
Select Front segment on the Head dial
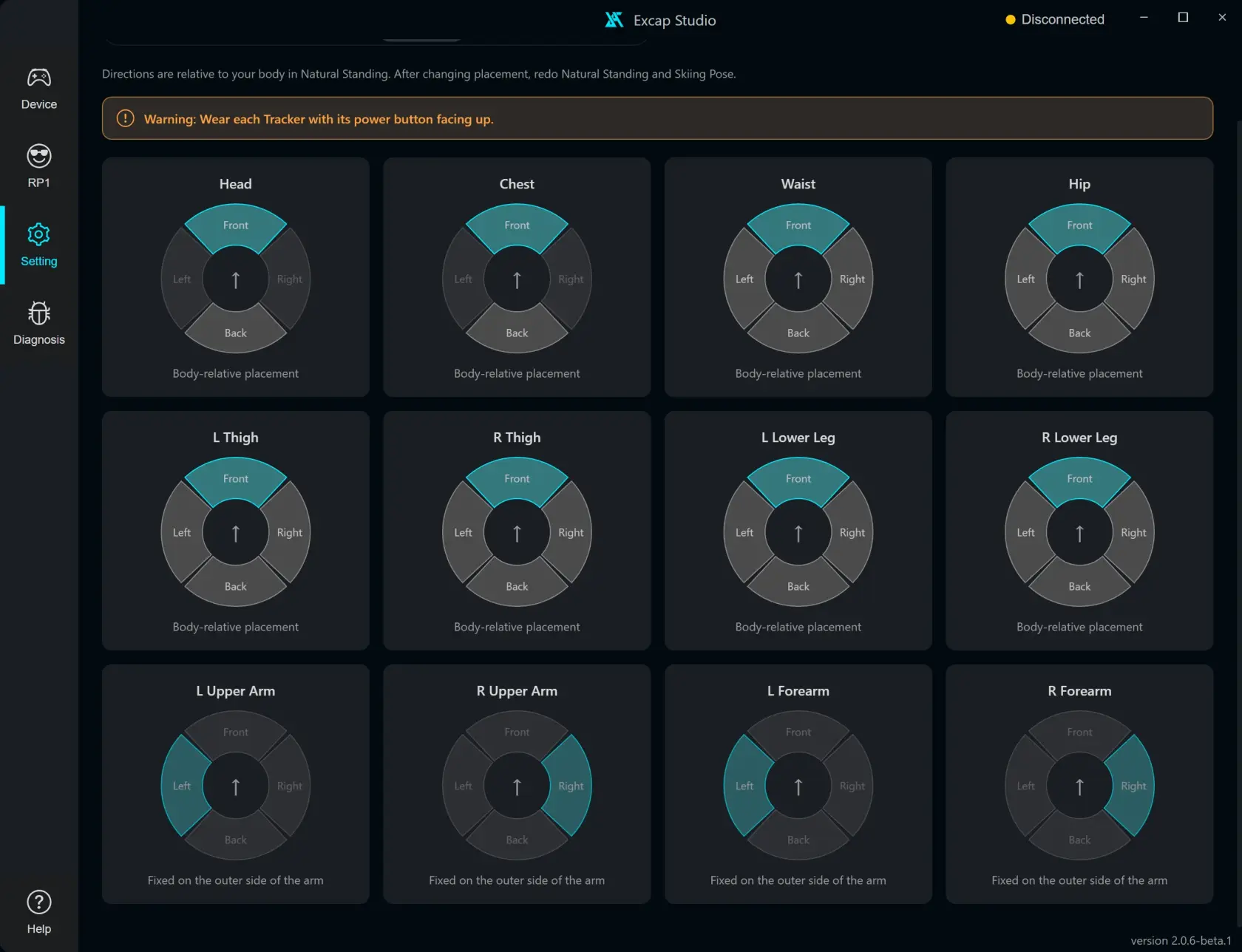click(x=235, y=225)
